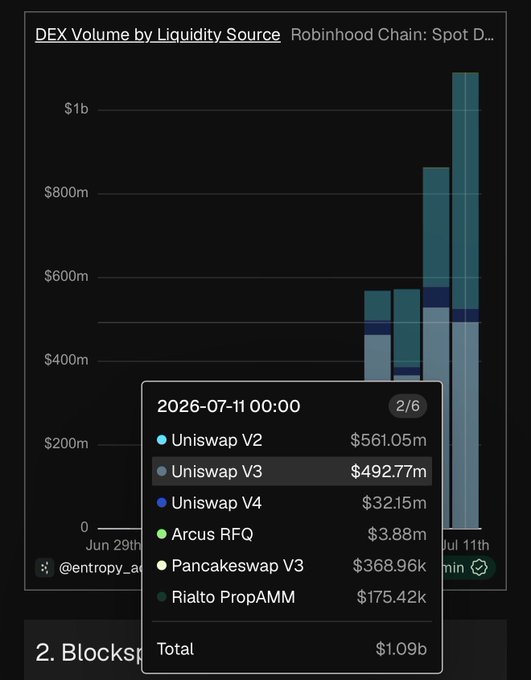Click the $32.15m value
Screen dimensions: 531x680
point(394,503)
